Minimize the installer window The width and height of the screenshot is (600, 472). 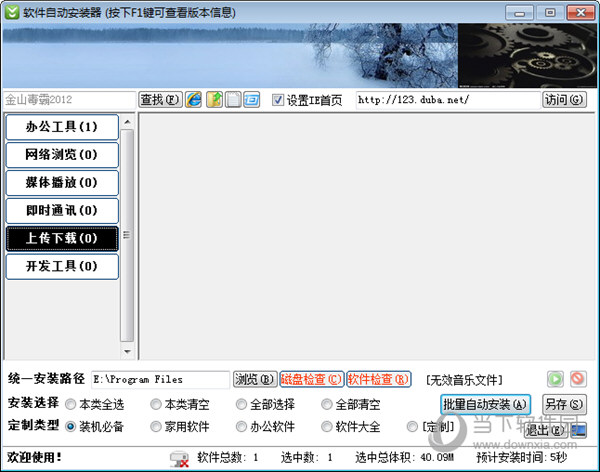(x=519, y=13)
